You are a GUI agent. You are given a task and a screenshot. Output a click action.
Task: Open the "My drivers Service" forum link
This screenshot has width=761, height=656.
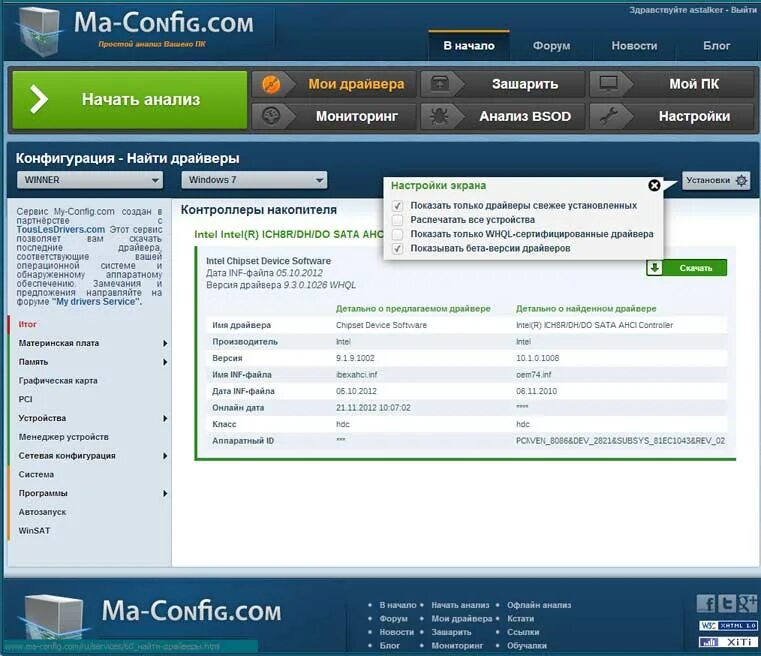[x=96, y=302]
